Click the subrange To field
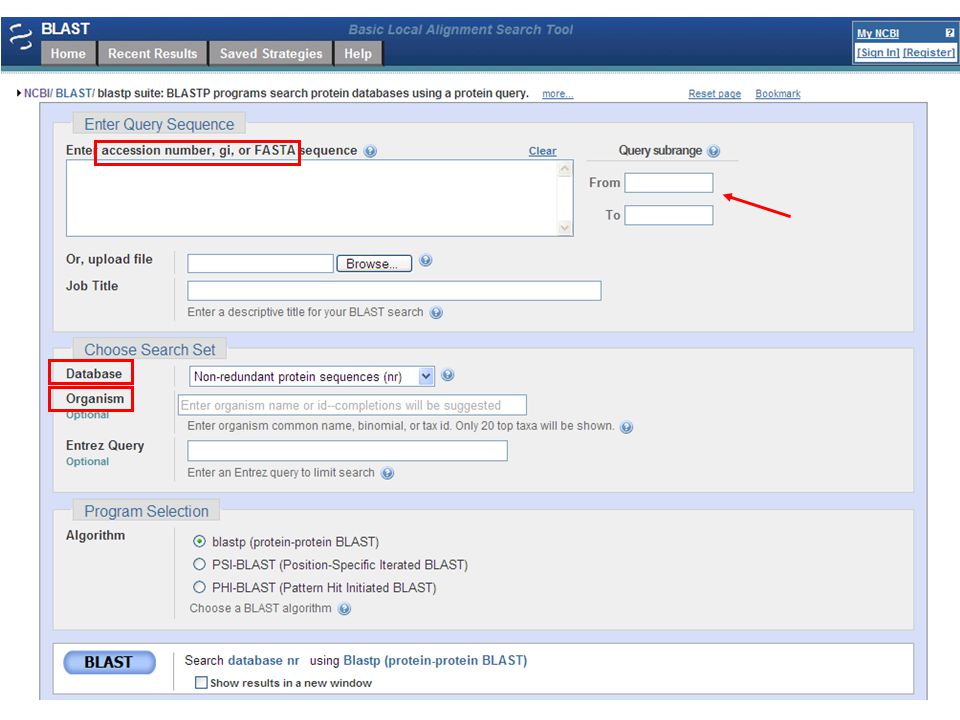The image size is (960, 720). point(669,216)
